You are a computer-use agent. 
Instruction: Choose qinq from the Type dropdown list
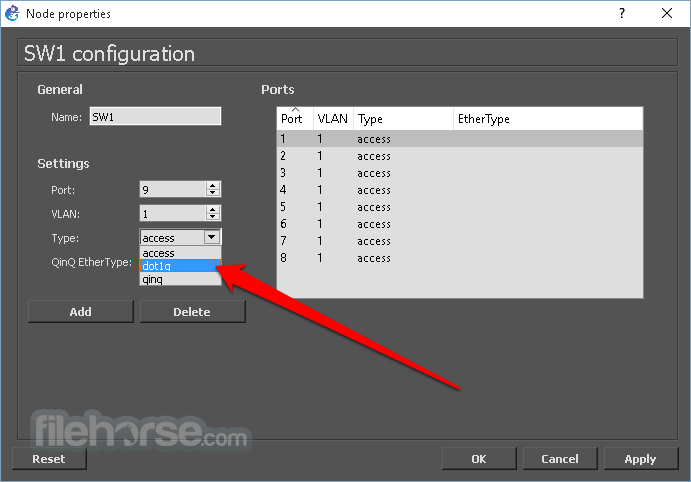180,279
